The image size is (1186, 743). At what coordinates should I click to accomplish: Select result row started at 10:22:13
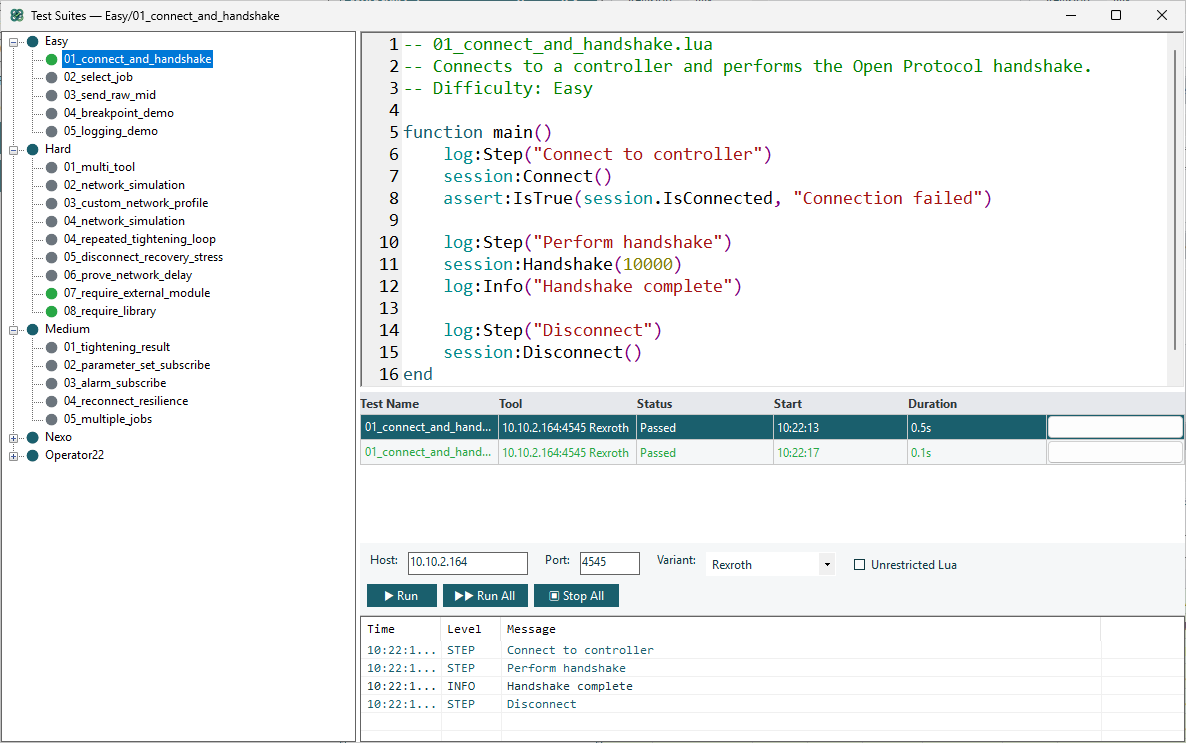772,427
